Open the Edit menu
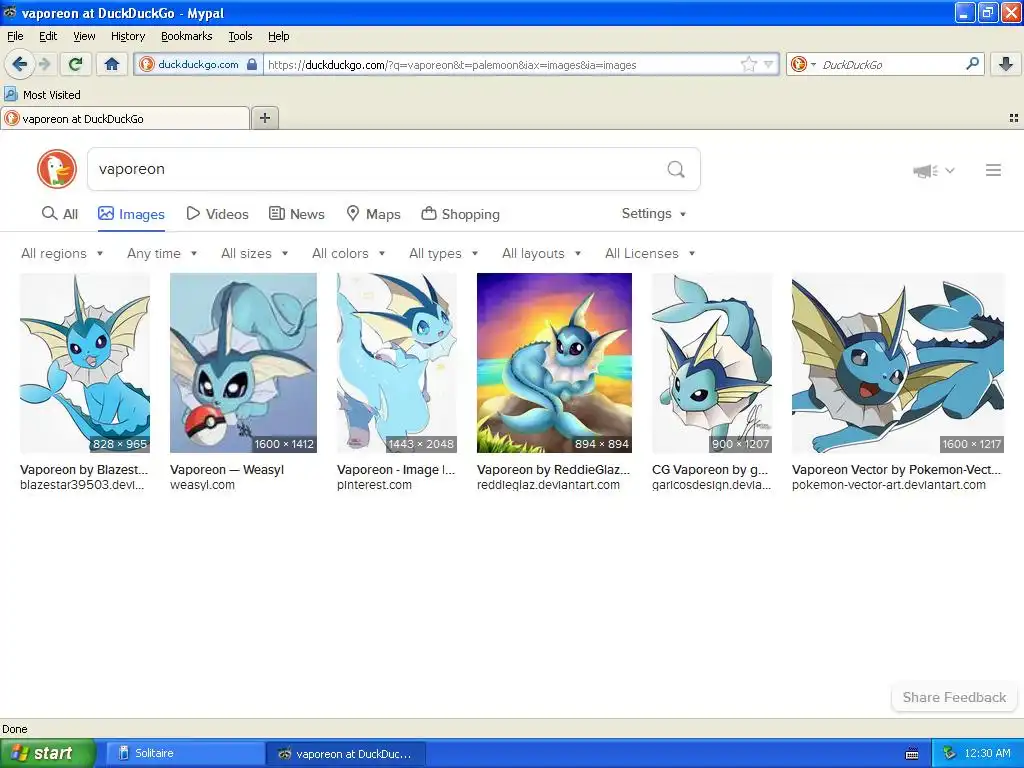Image resolution: width=1024 pixels, height=768 pixels. [x=48, y=36]
